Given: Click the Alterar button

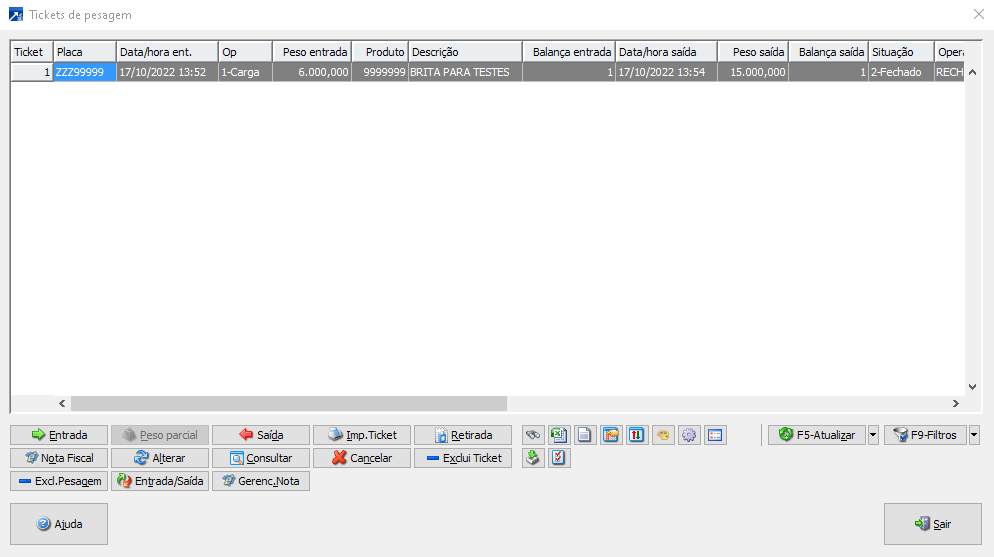Looking at the screenshot, I should (x=160, y=458).
